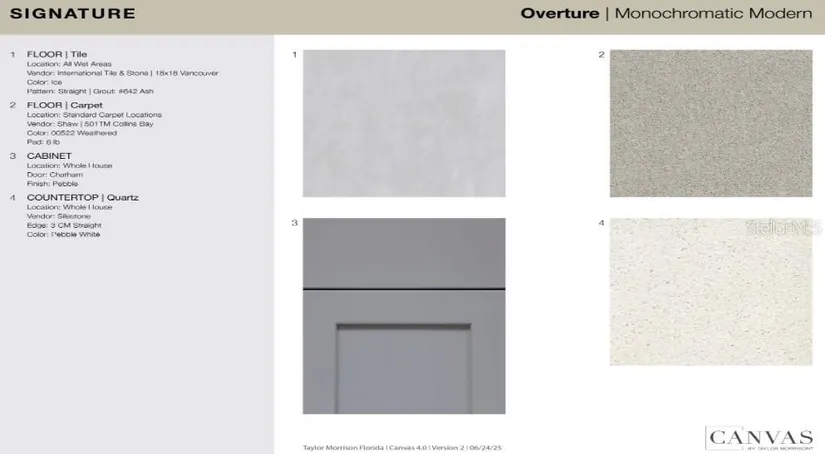The width and height of the screenshot is (825, 454).
Task: Click the Vendor: Silestone line
Action: (59, 216)
